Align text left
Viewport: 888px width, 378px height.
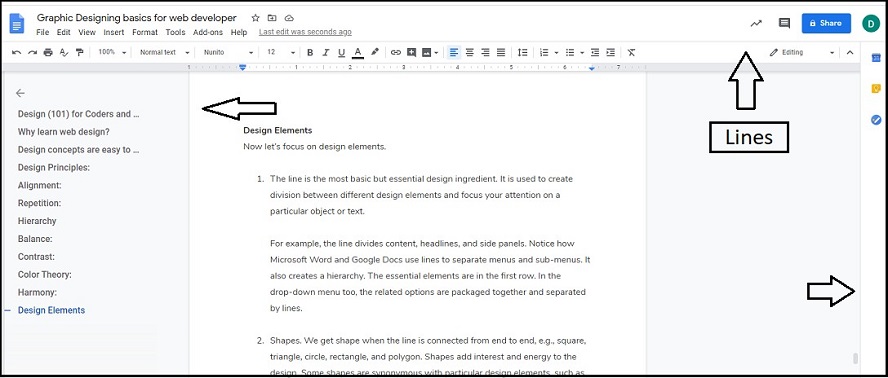[x=454, y=52]
